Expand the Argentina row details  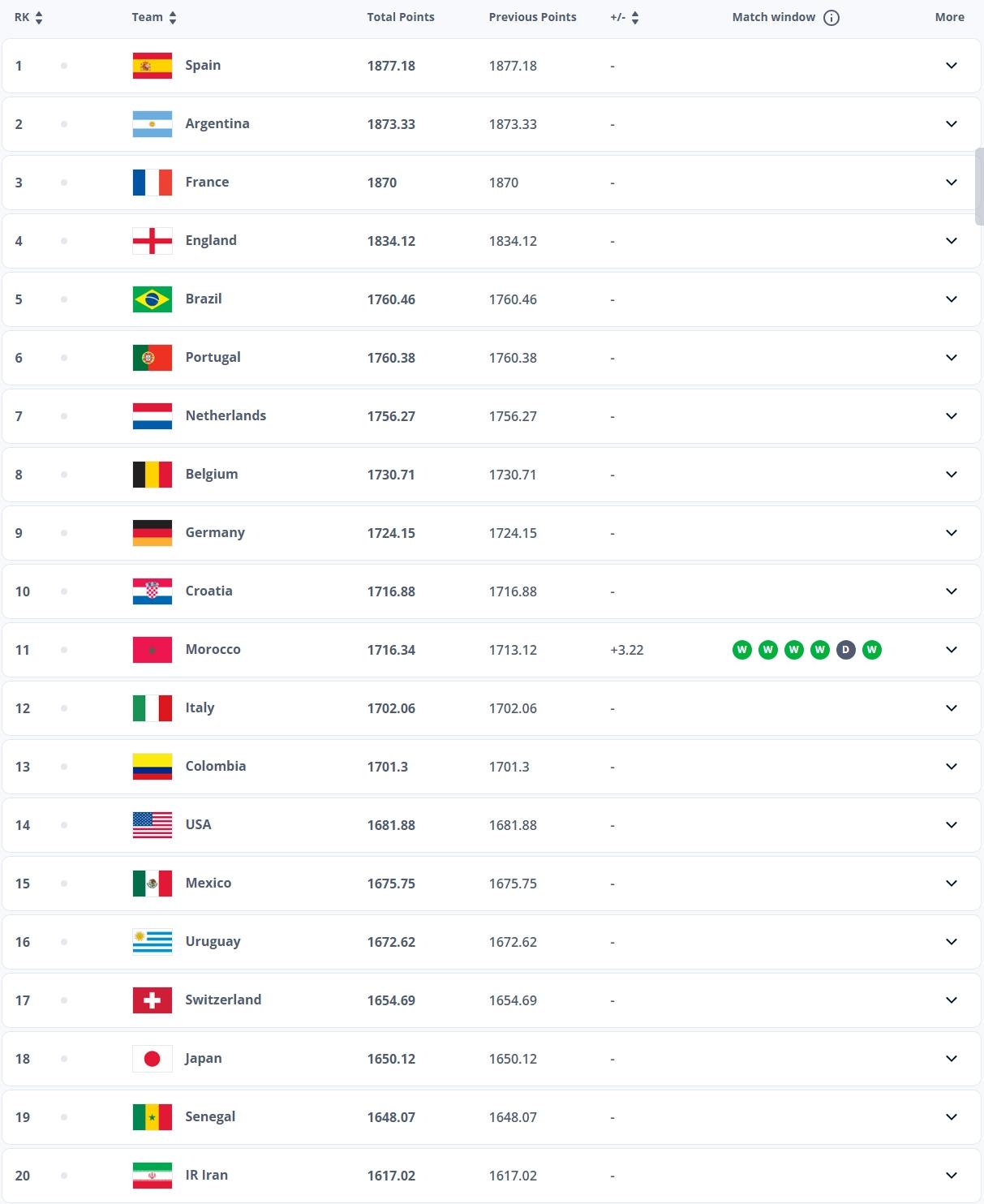(952, 124)
